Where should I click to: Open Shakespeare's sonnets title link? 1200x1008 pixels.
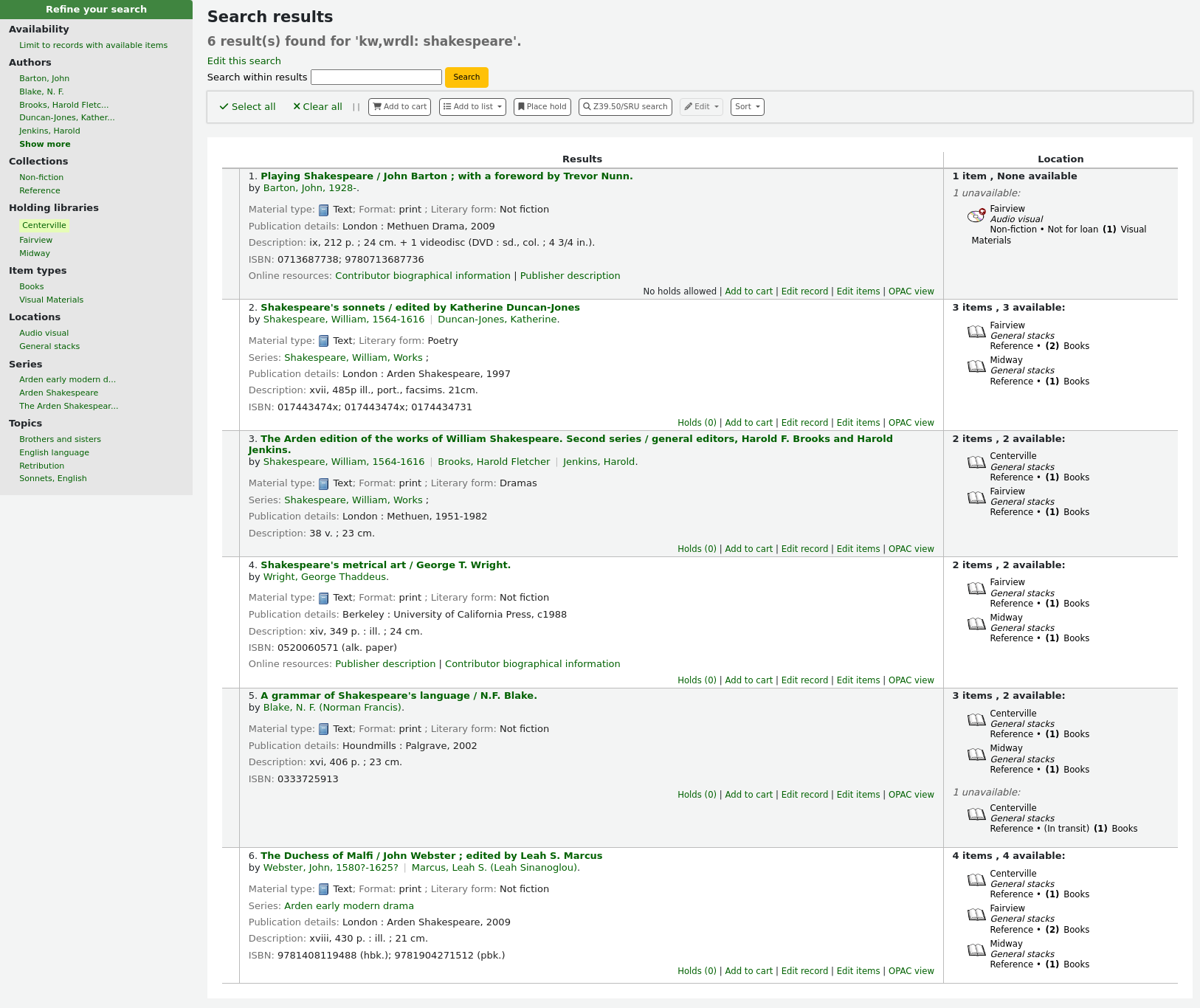420,308
